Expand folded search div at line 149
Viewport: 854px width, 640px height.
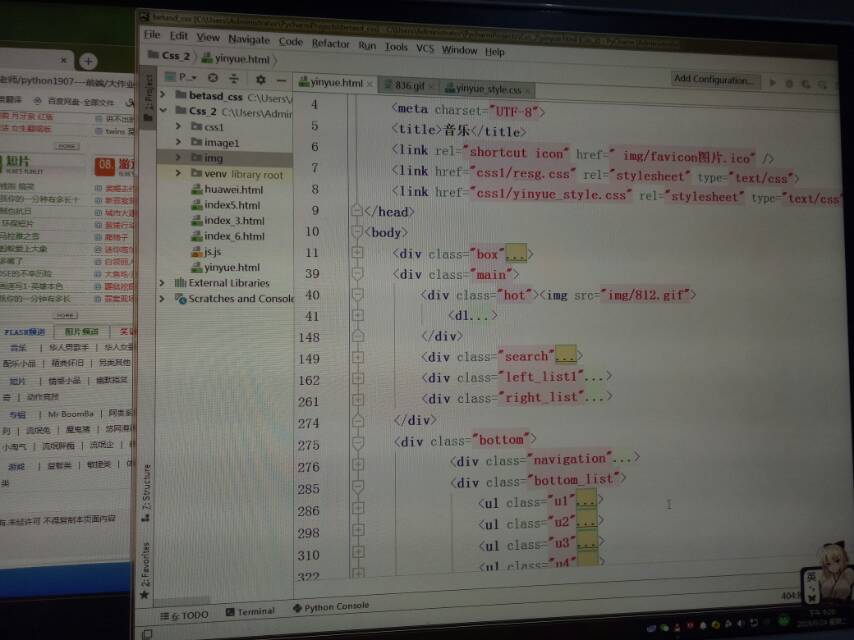click(x=357, y=357)
